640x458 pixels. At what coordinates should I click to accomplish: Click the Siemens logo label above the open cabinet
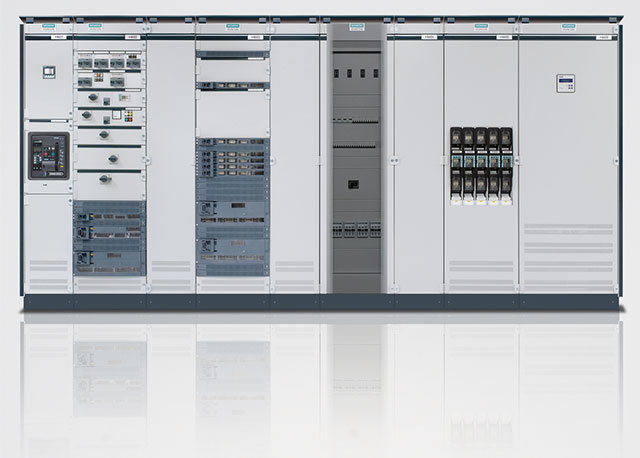coord(357,27)
